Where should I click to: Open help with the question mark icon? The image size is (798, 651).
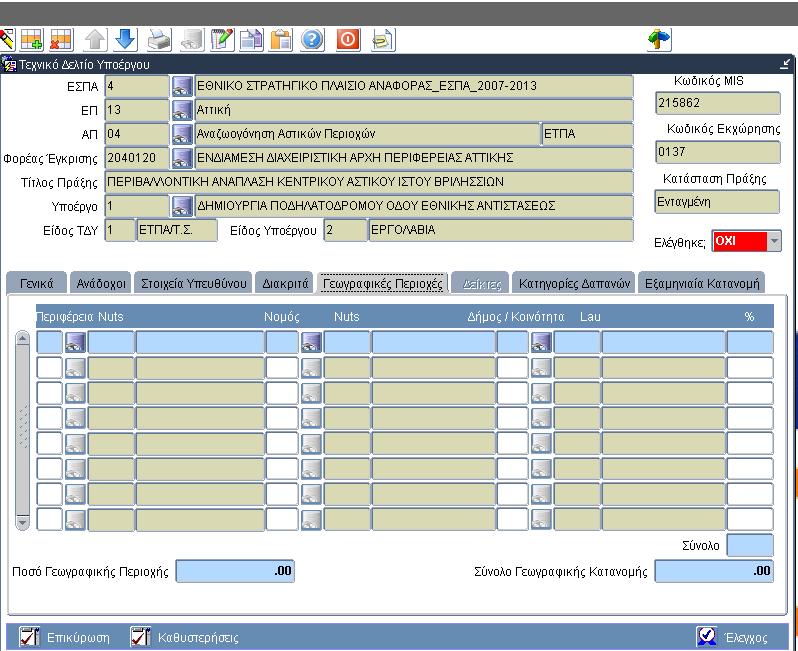click(312, 40)
